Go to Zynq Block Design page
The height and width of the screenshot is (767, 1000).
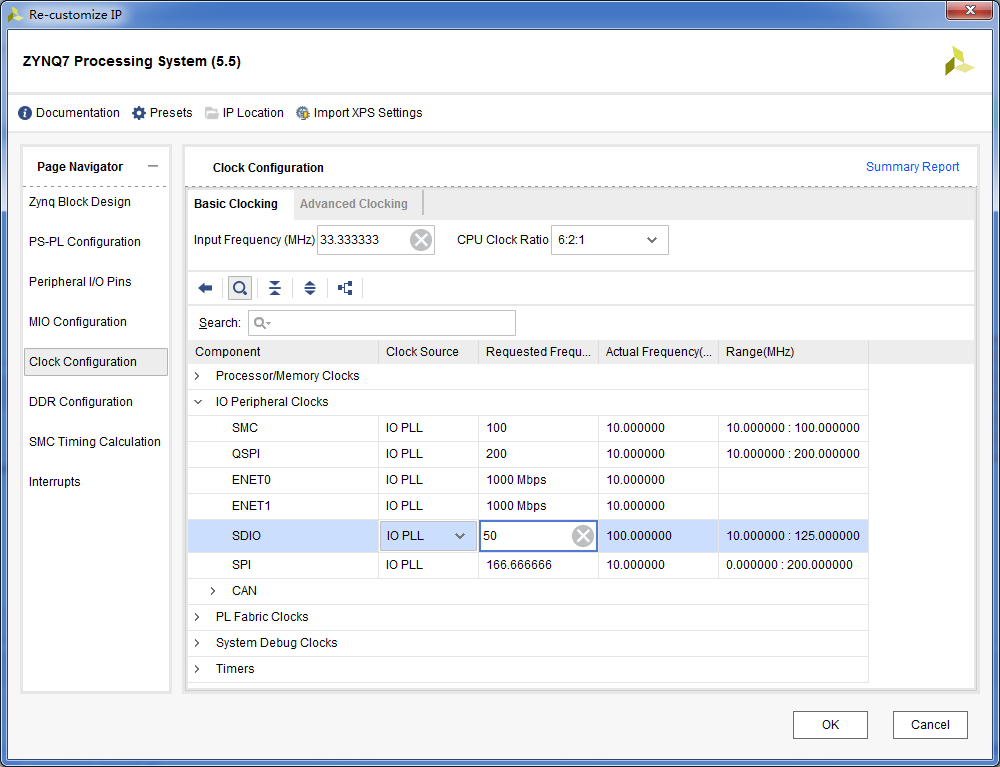click(80, 202)
